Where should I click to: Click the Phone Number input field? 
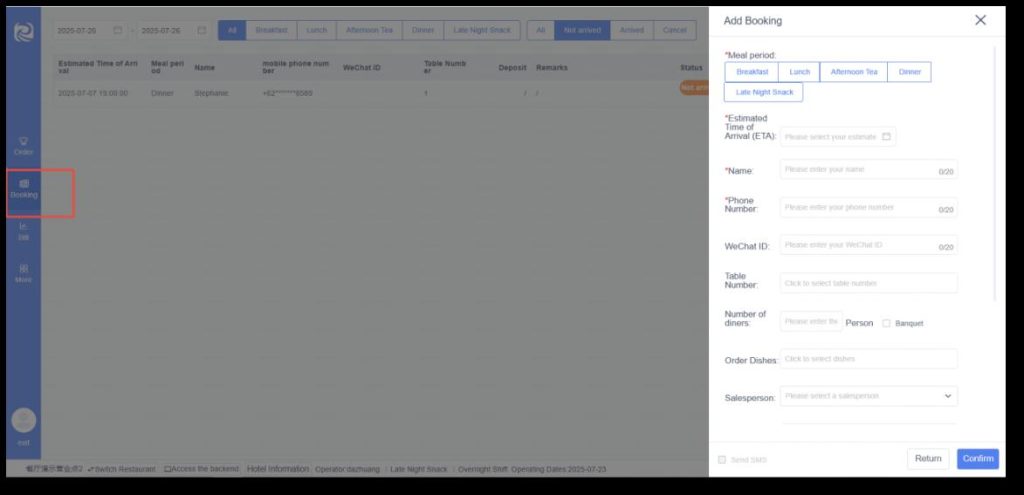858,207
